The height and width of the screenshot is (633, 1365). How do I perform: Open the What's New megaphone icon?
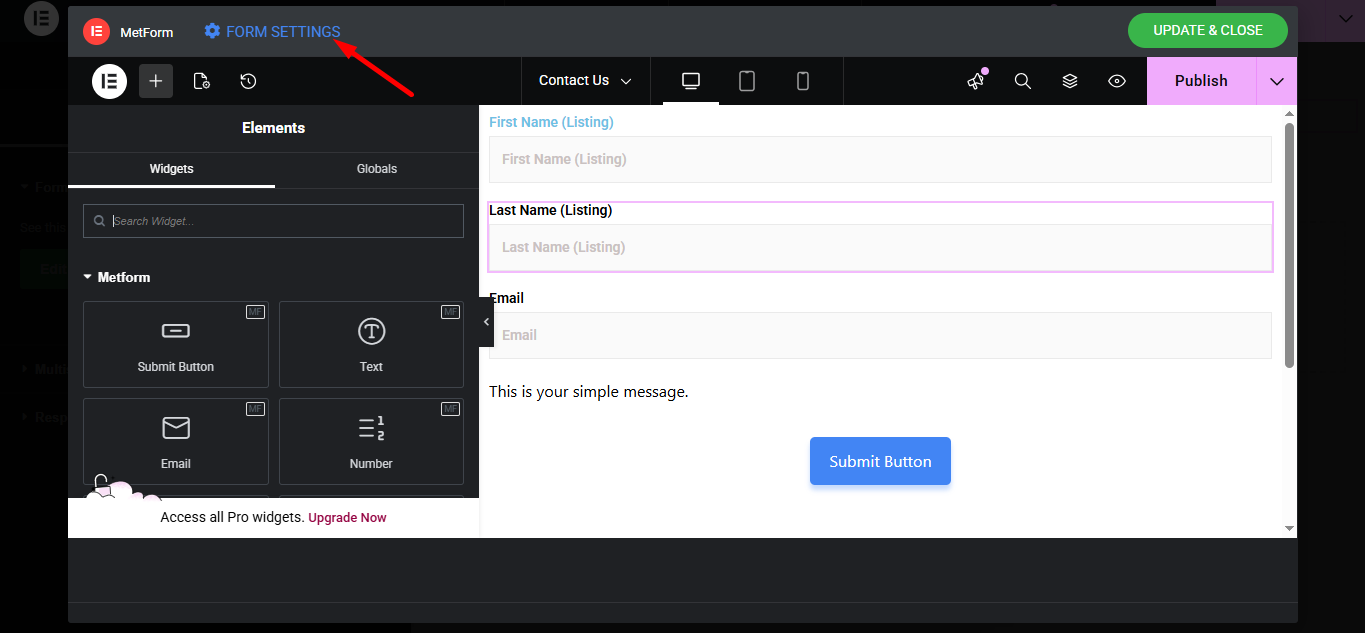976,81
